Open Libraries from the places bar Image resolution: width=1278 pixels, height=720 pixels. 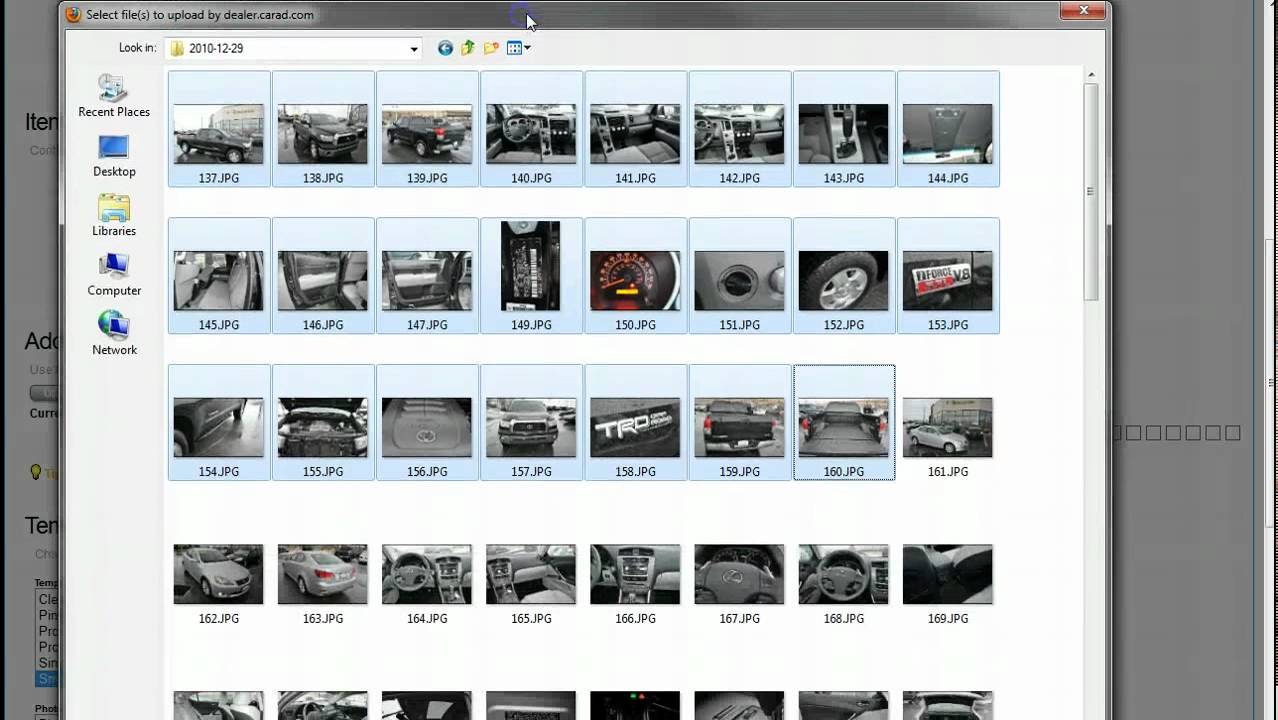[114, 216]
